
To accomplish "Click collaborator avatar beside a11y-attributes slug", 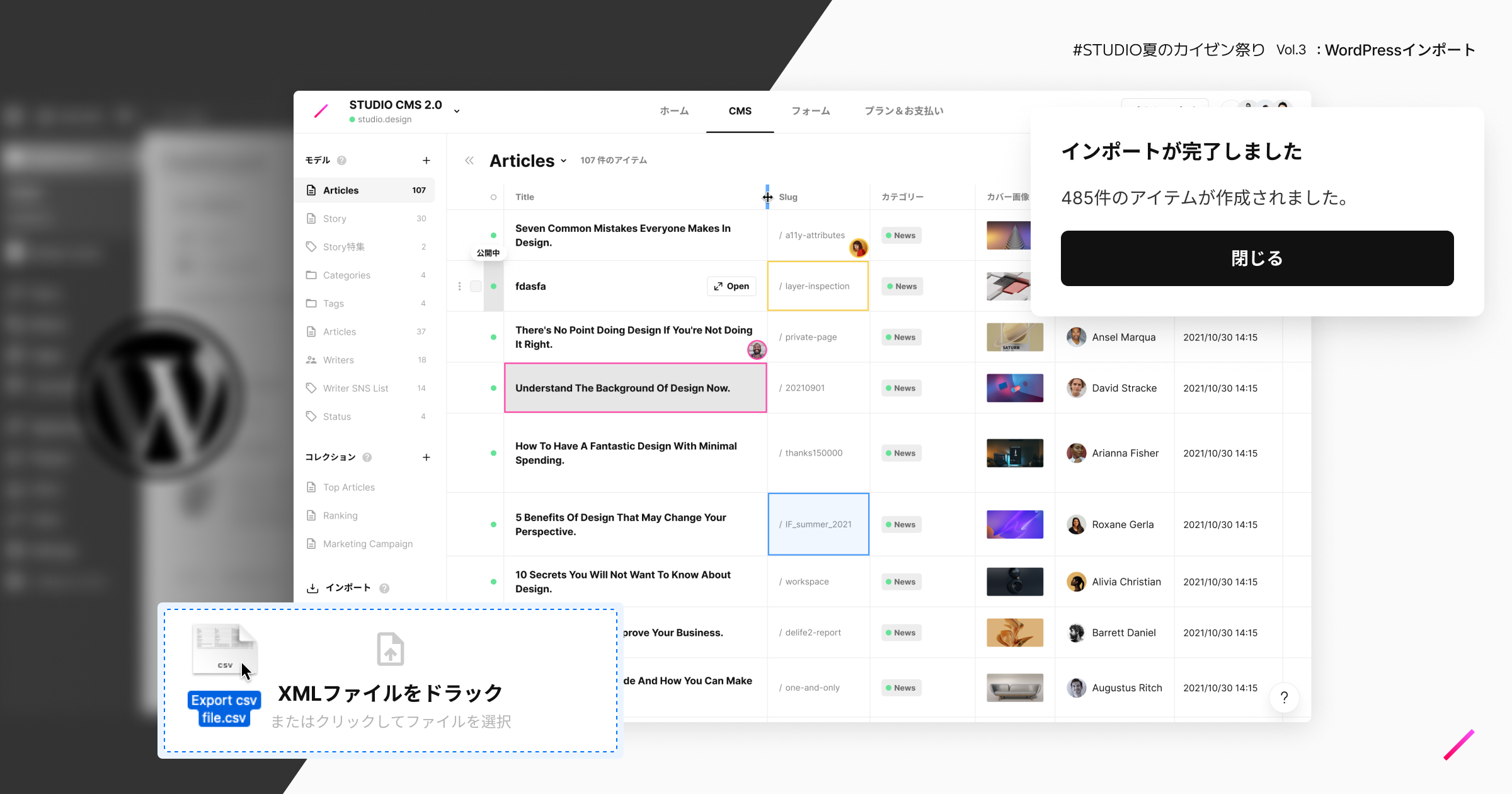I will coord(858,248).
